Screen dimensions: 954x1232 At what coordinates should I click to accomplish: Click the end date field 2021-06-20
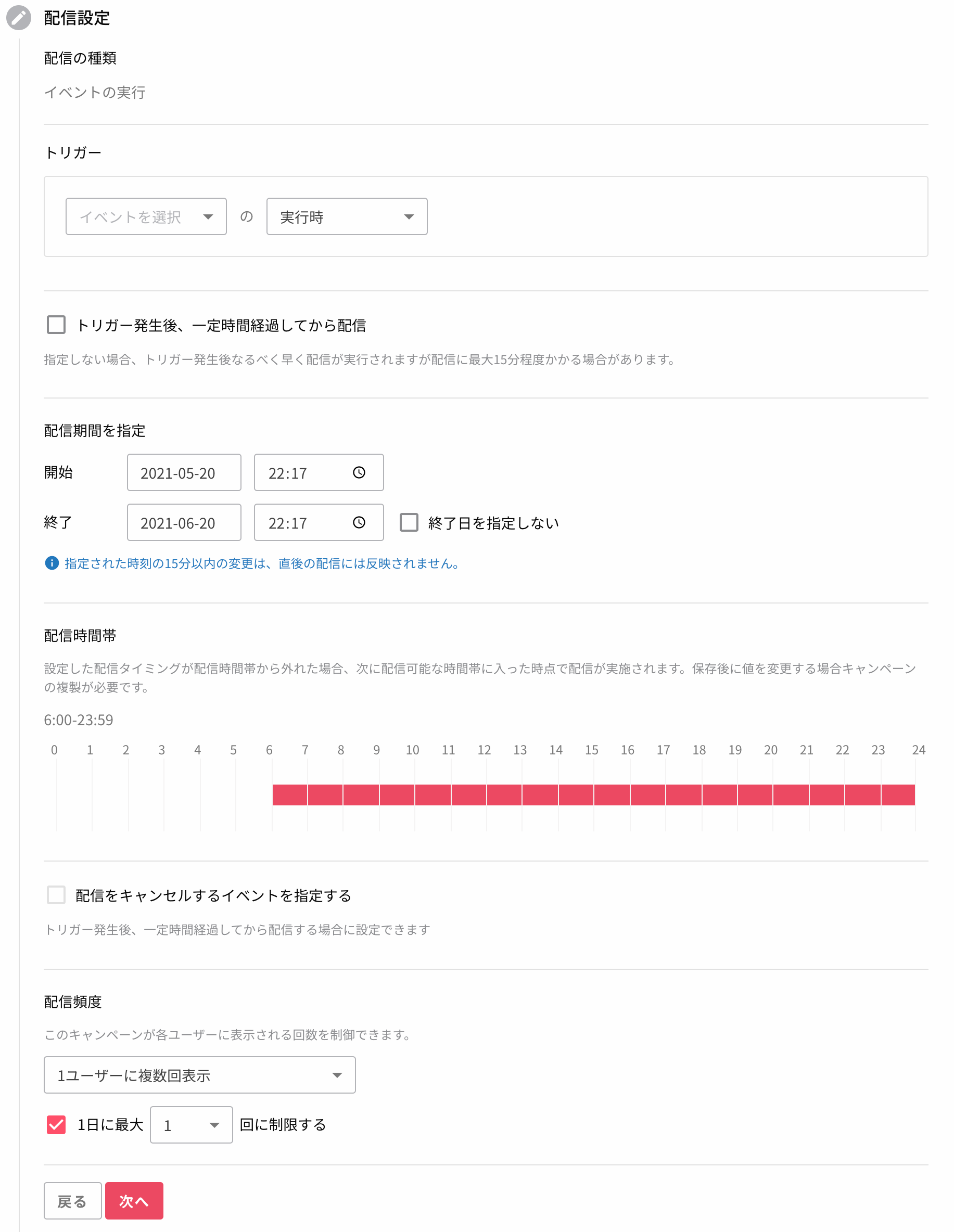pyautogui.click(x=184, y=522)
